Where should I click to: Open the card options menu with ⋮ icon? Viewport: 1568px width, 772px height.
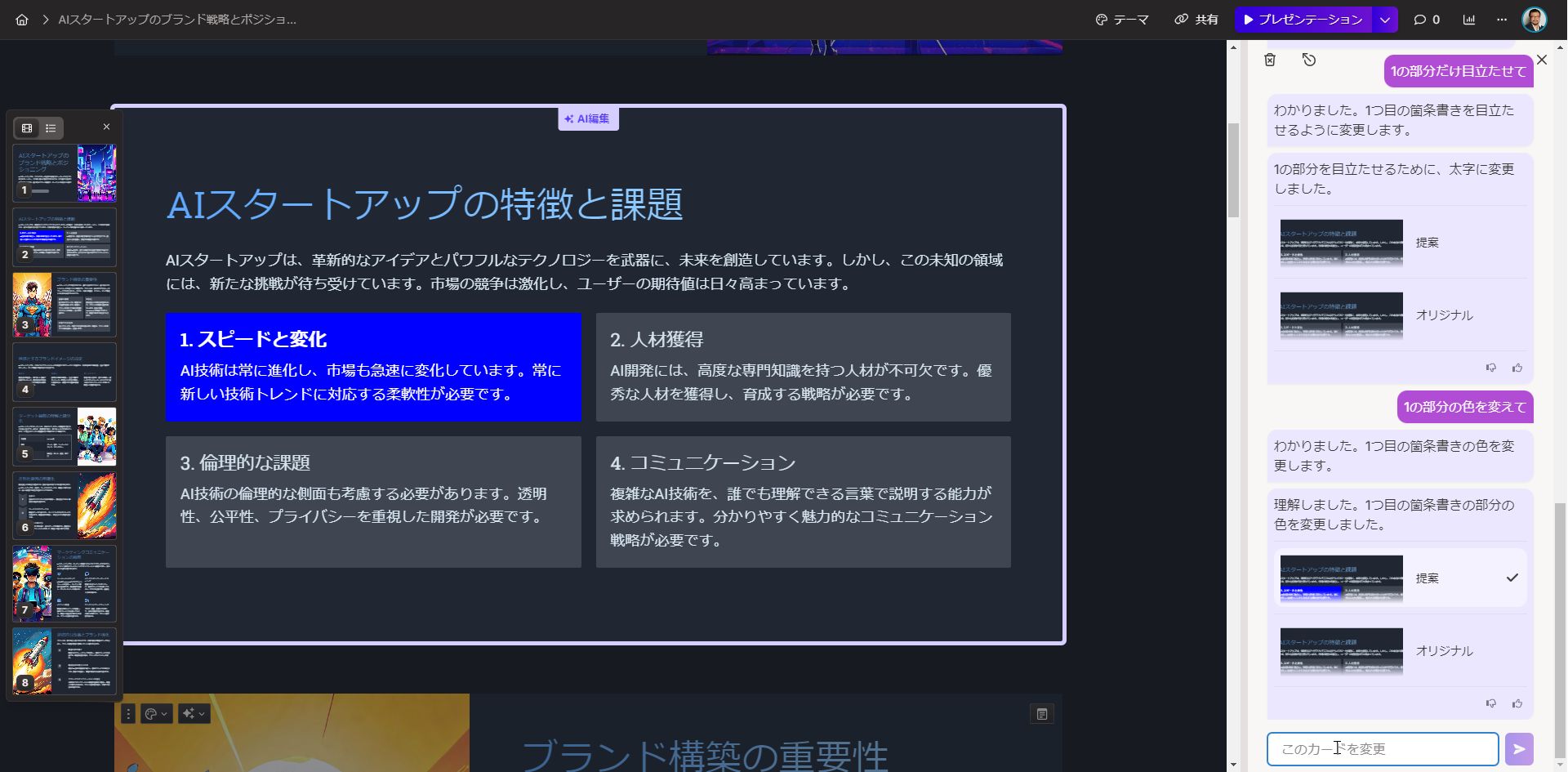pos(128,713)
